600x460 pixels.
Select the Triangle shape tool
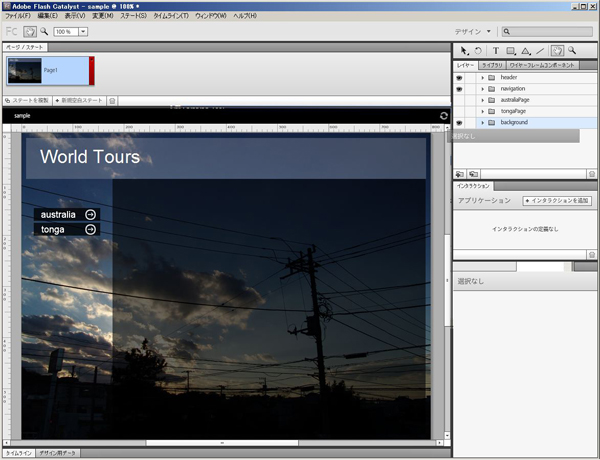[x=526, y=51]
